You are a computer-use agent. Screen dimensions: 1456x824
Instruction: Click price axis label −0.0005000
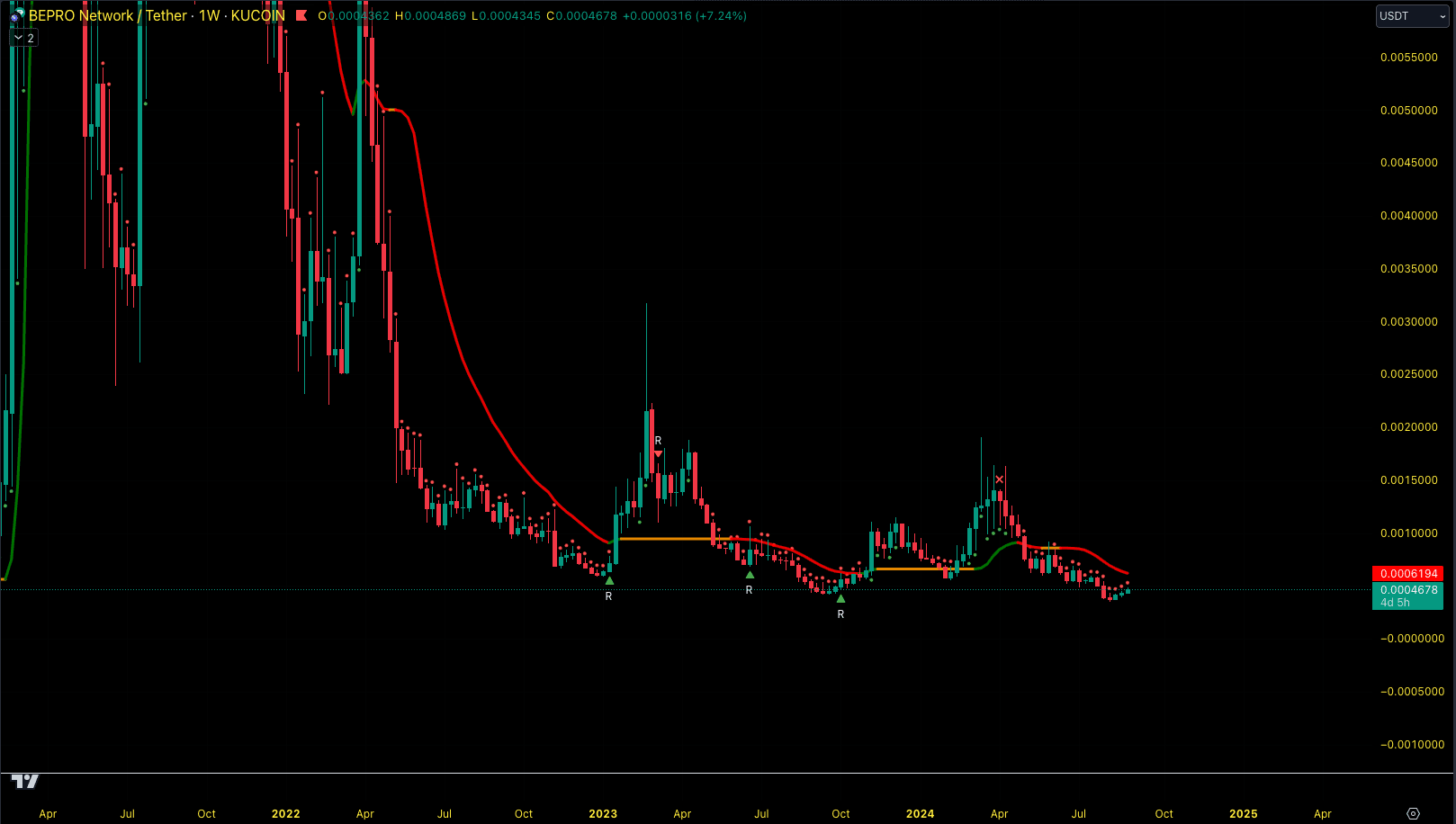click(x=1412, y=691)
